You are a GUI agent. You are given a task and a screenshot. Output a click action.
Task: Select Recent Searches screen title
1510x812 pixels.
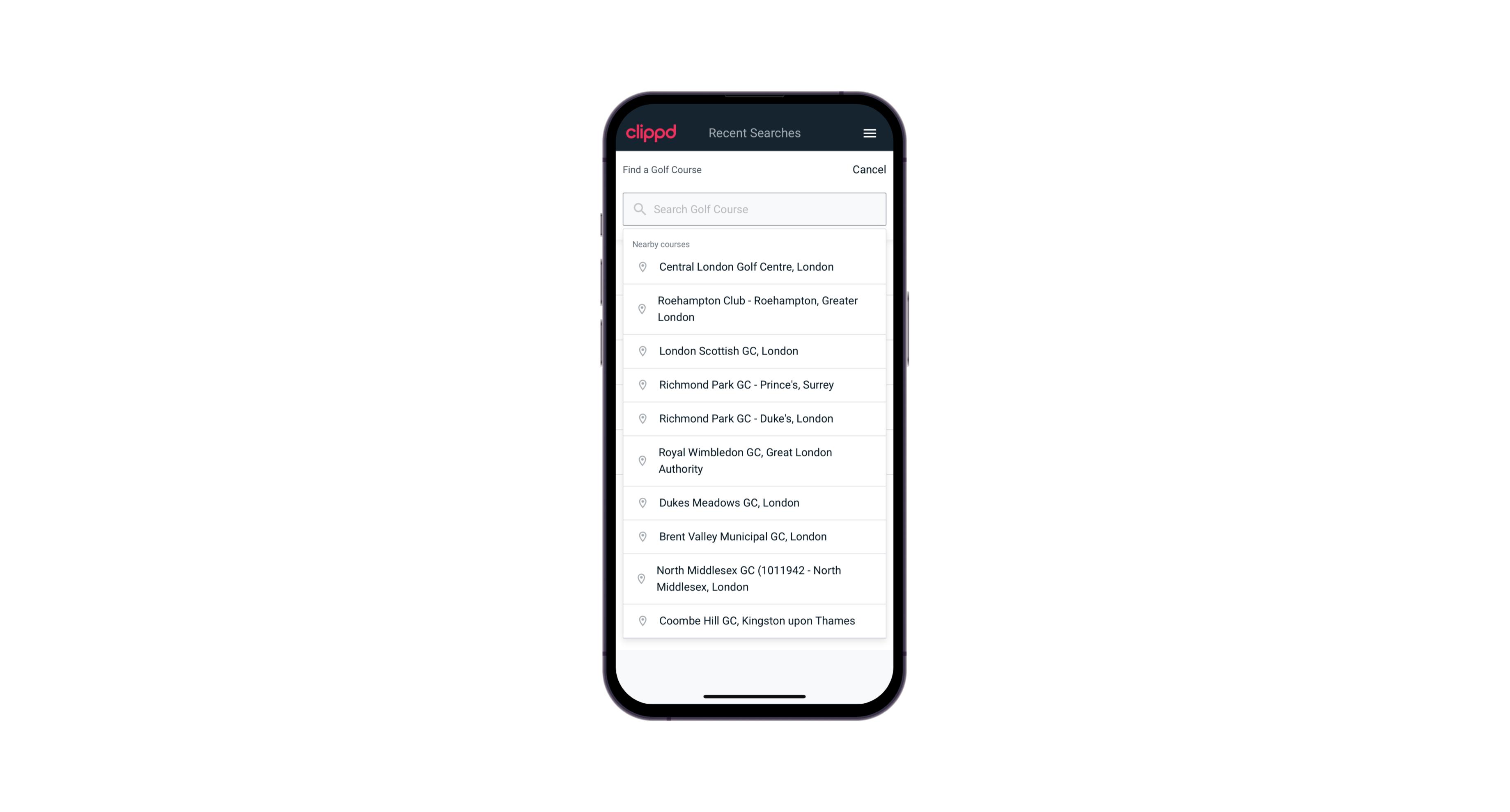coord(754,132)
